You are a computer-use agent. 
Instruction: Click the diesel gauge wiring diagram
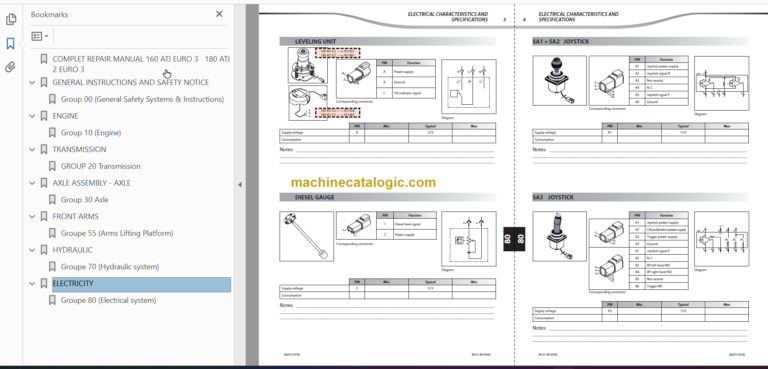469,239
